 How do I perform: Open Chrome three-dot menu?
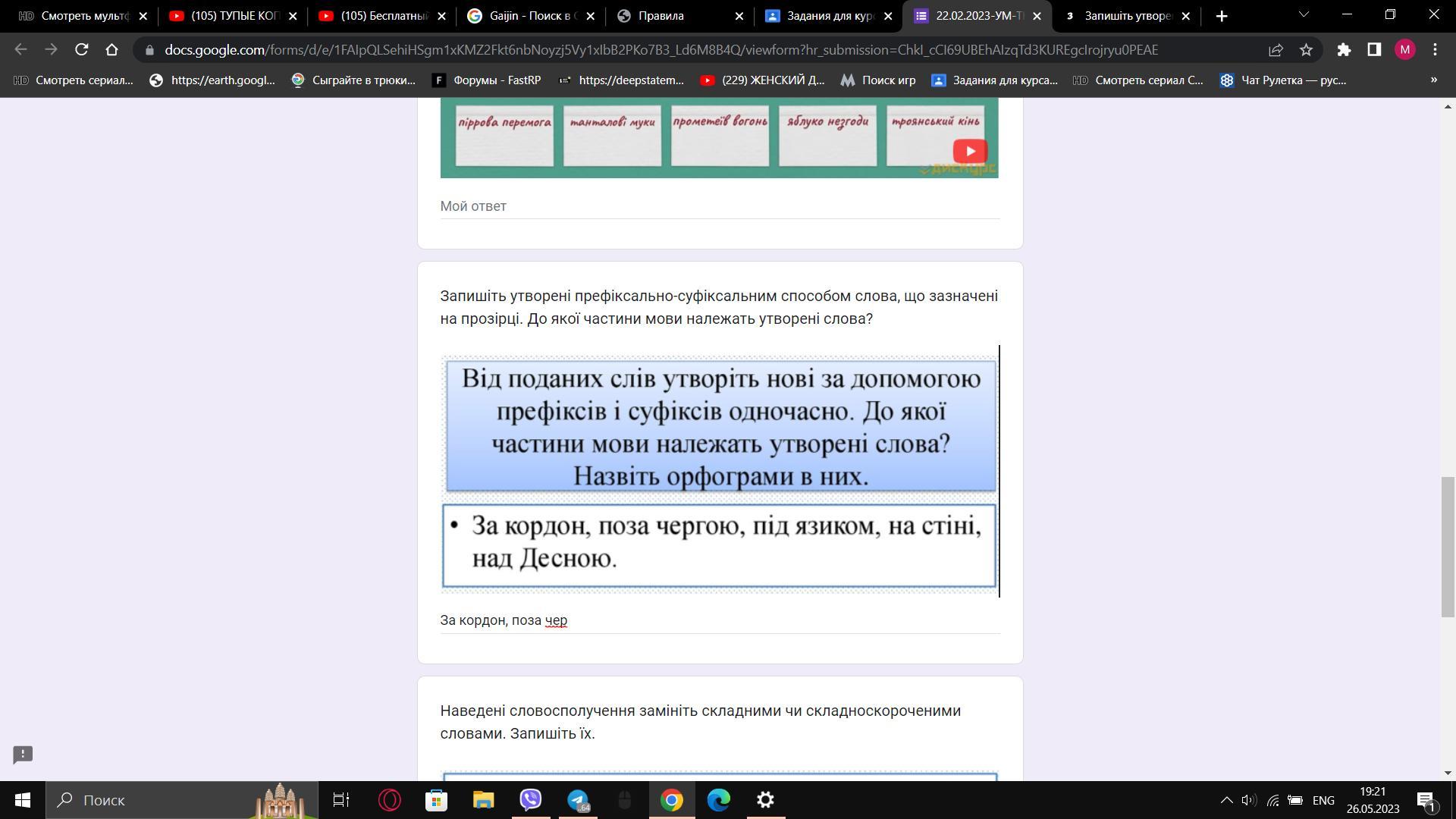tap(1435, 50)
